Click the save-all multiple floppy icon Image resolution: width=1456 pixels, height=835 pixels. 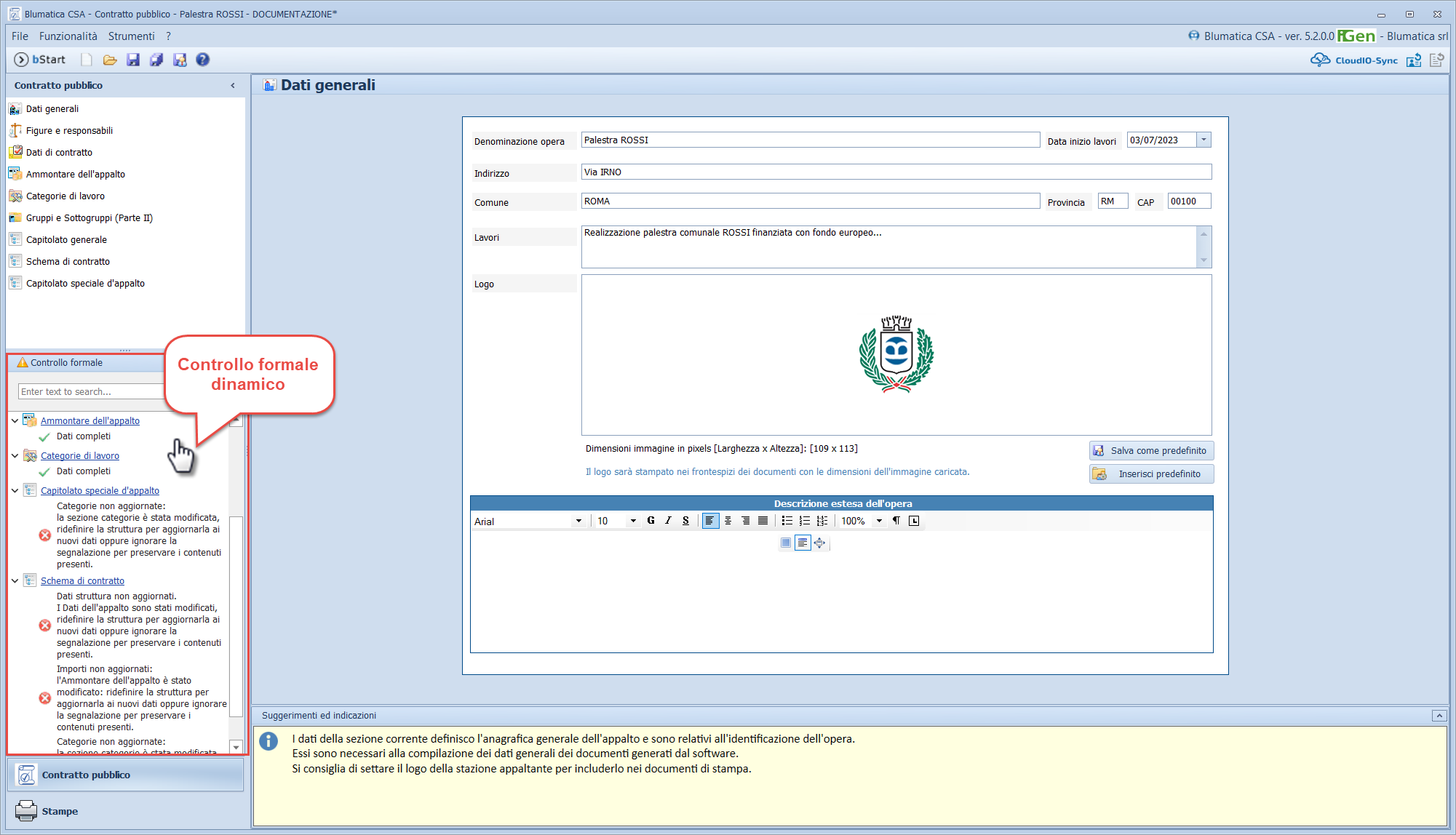tap(156, 60)
